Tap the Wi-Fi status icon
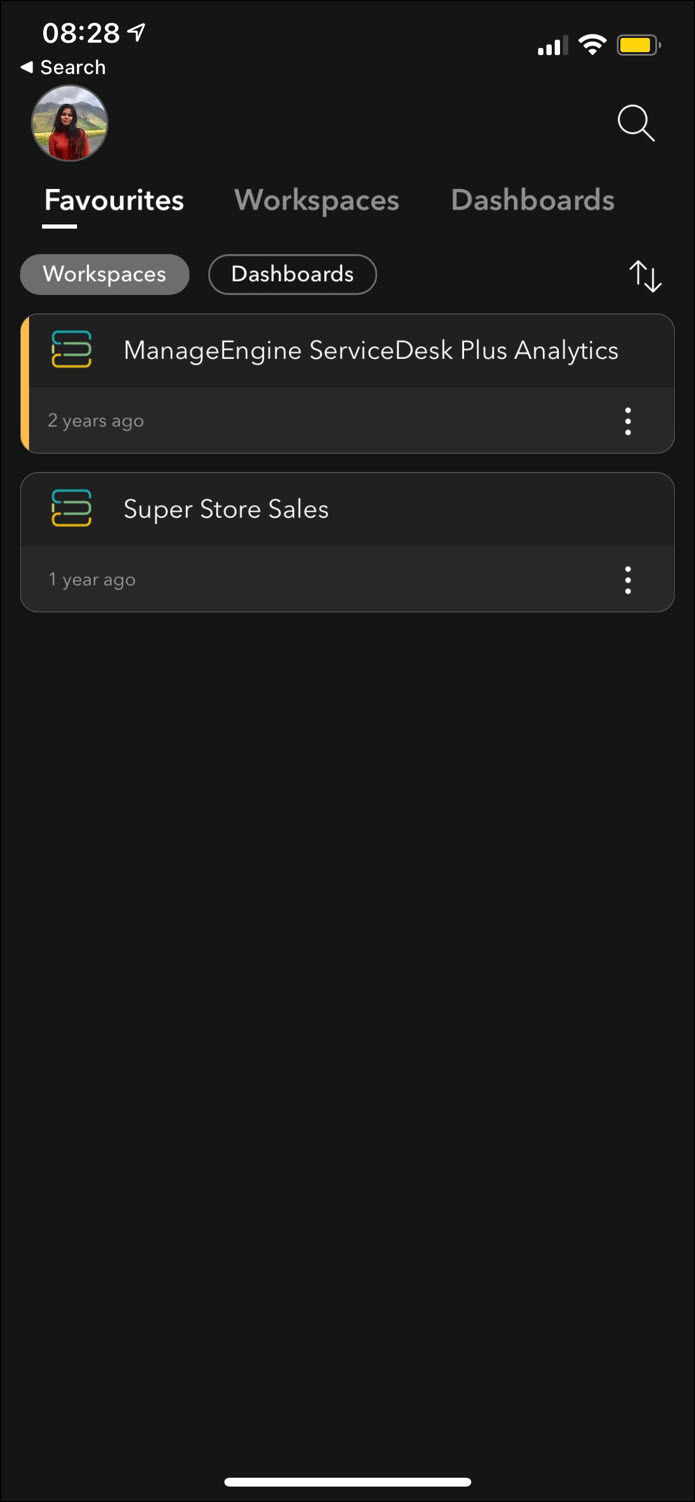Screen dimensions: 695x1502 coord(592,45)
